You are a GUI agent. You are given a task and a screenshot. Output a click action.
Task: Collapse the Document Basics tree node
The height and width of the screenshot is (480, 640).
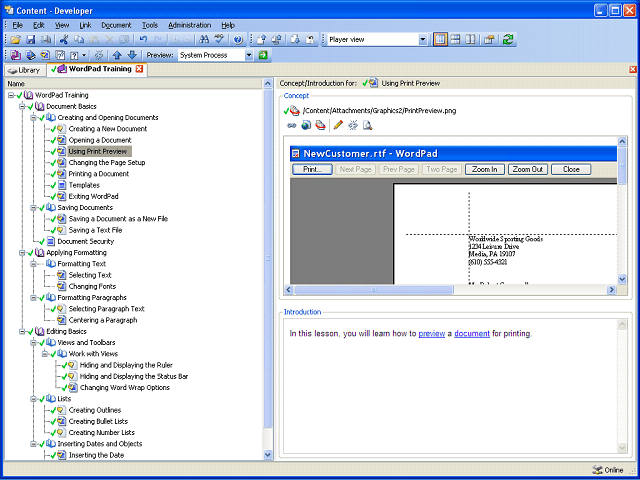22,107
